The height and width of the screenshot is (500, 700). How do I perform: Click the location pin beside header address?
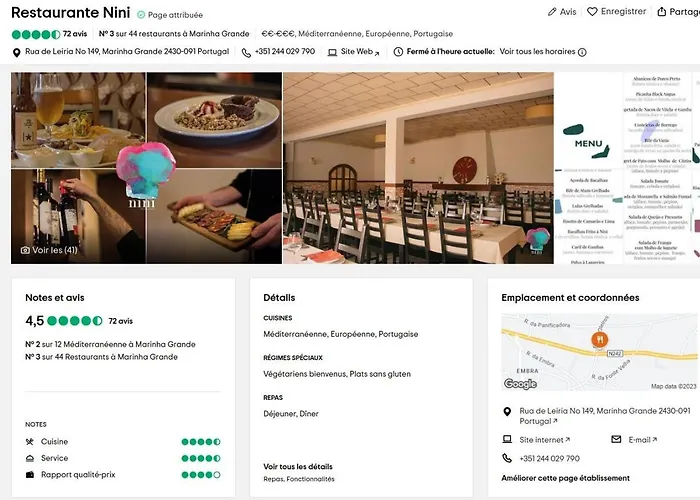16,52
